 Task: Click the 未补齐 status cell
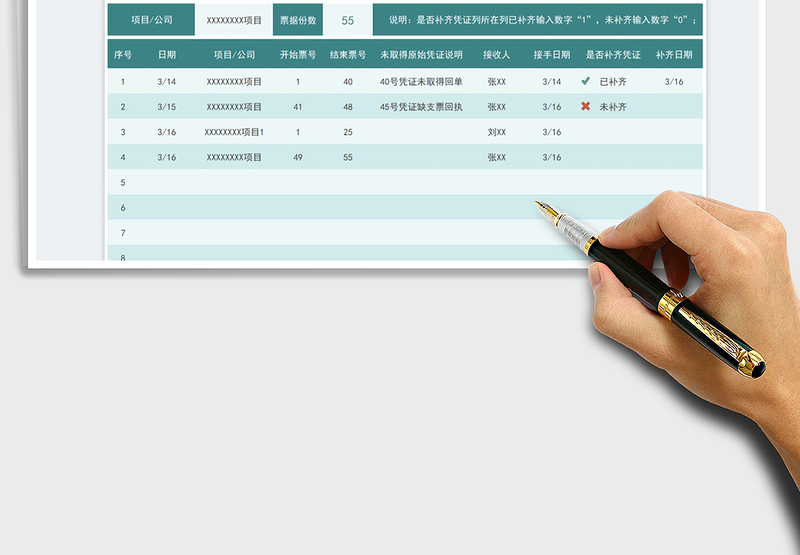pyautogui.click(x=613, y=107)
